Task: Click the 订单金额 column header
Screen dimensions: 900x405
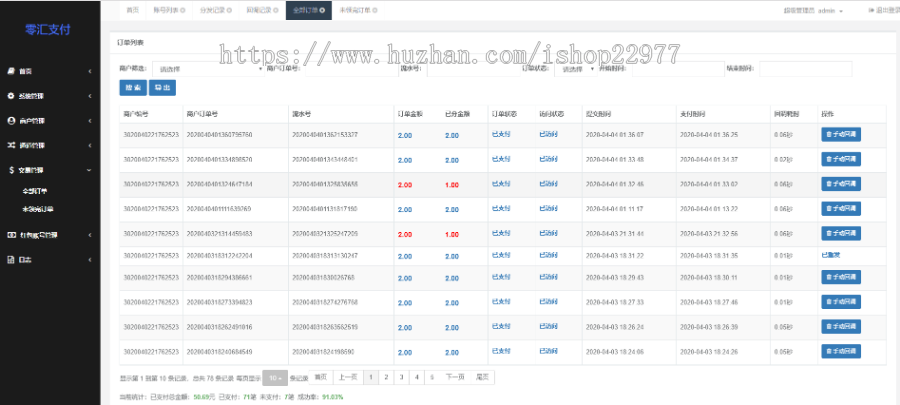Action: (x=410, y=114)
